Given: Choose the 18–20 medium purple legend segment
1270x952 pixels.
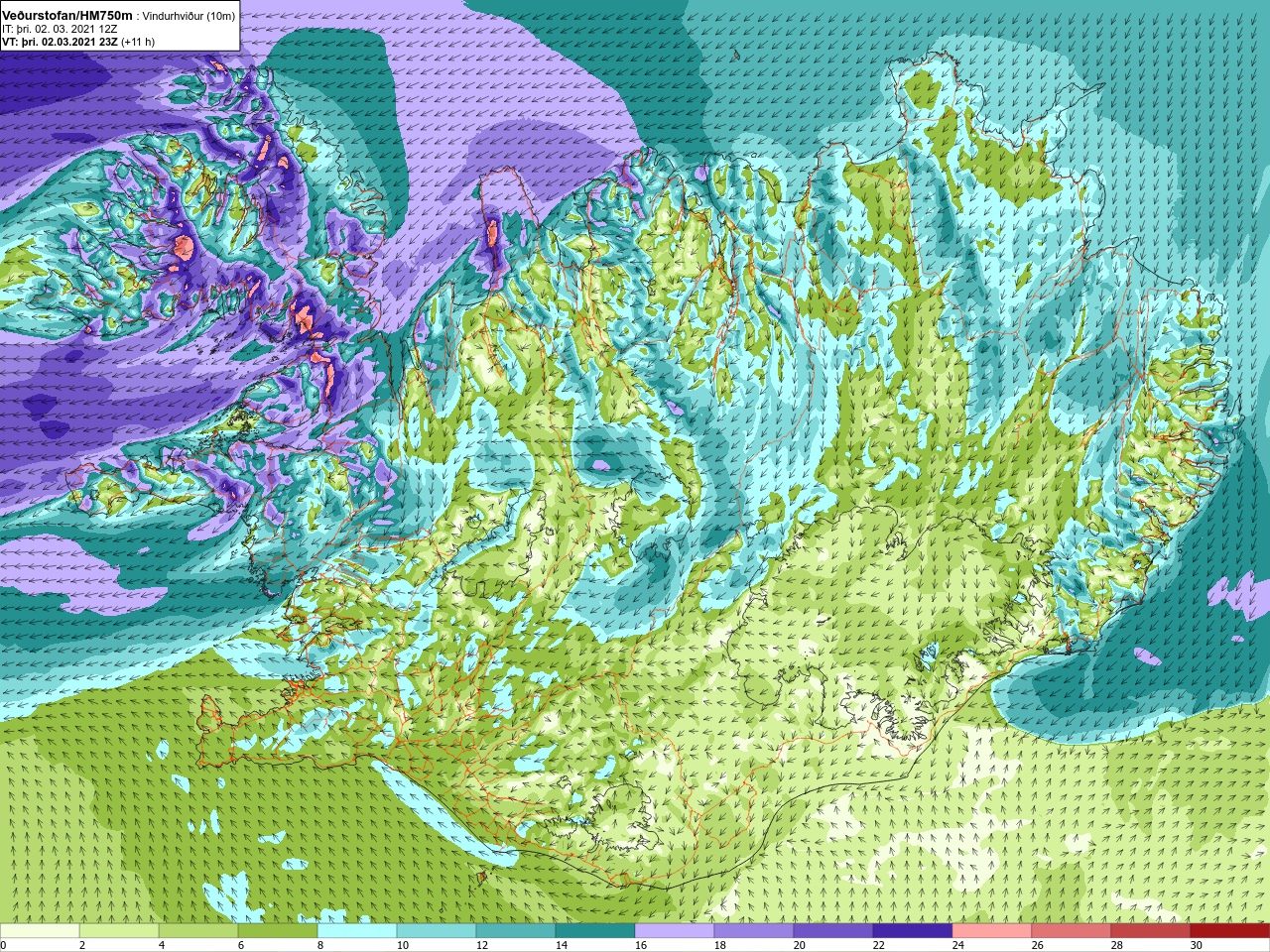Looking at the screenshot, I should [x=754, y=930].
